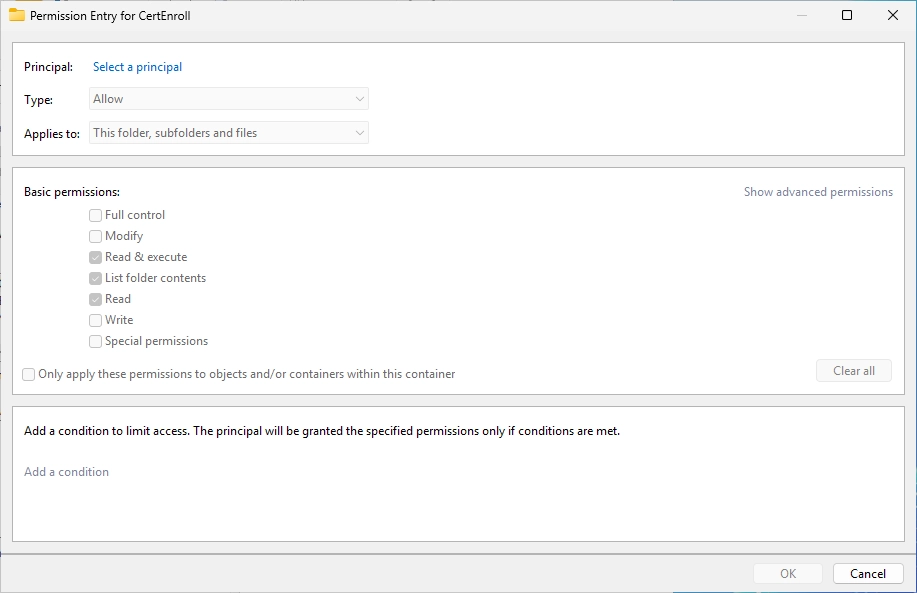Toggle the List folder contents checkbox
The image size is (917, 593).
[x=95, y=278]
